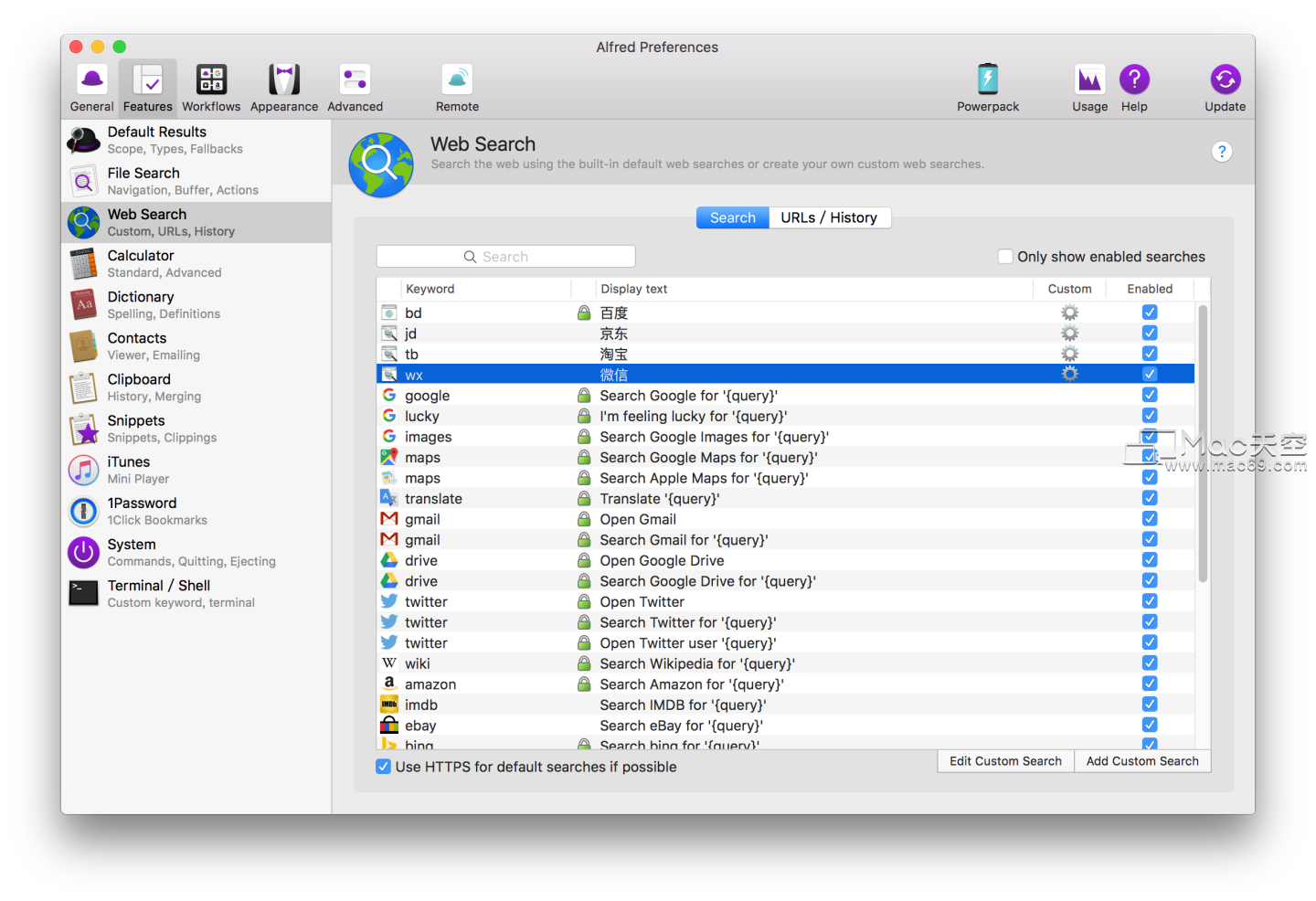Disable the lucky search checkbox
This screenshot has width=1316, height=901.
[1150, 416]
